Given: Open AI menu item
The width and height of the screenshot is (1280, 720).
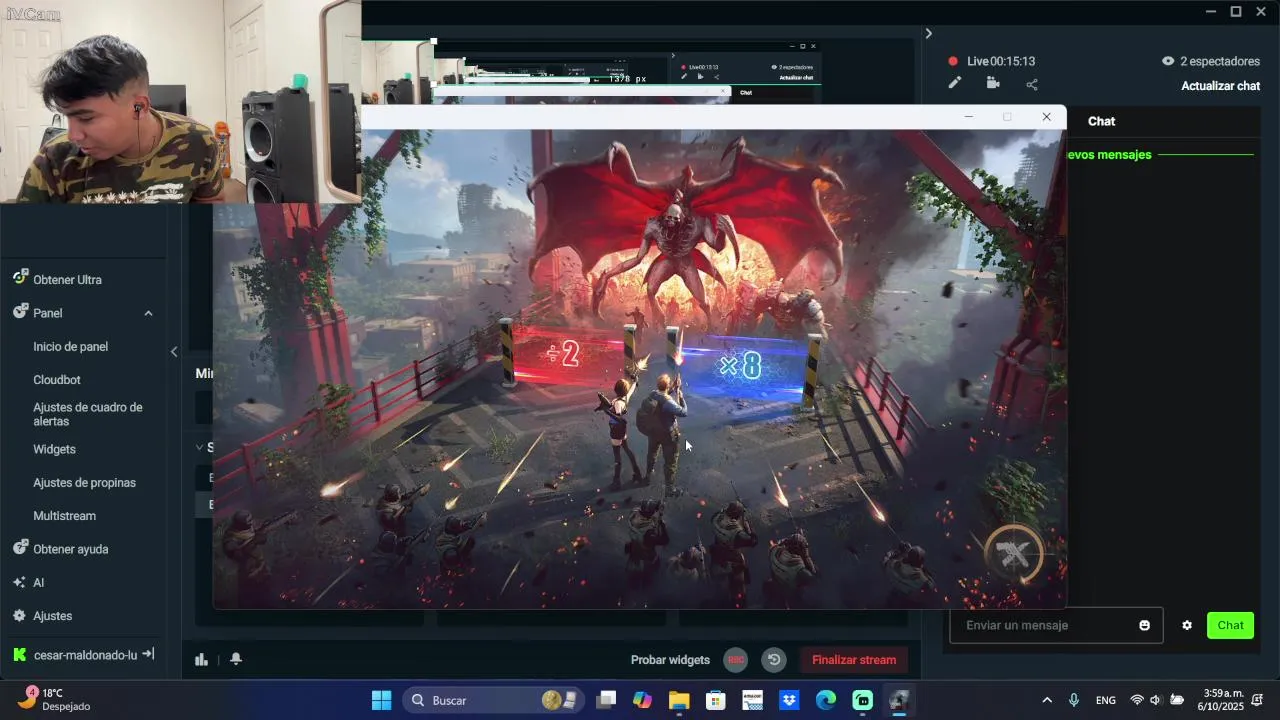Looking at the screenshot, I should 38,583.
